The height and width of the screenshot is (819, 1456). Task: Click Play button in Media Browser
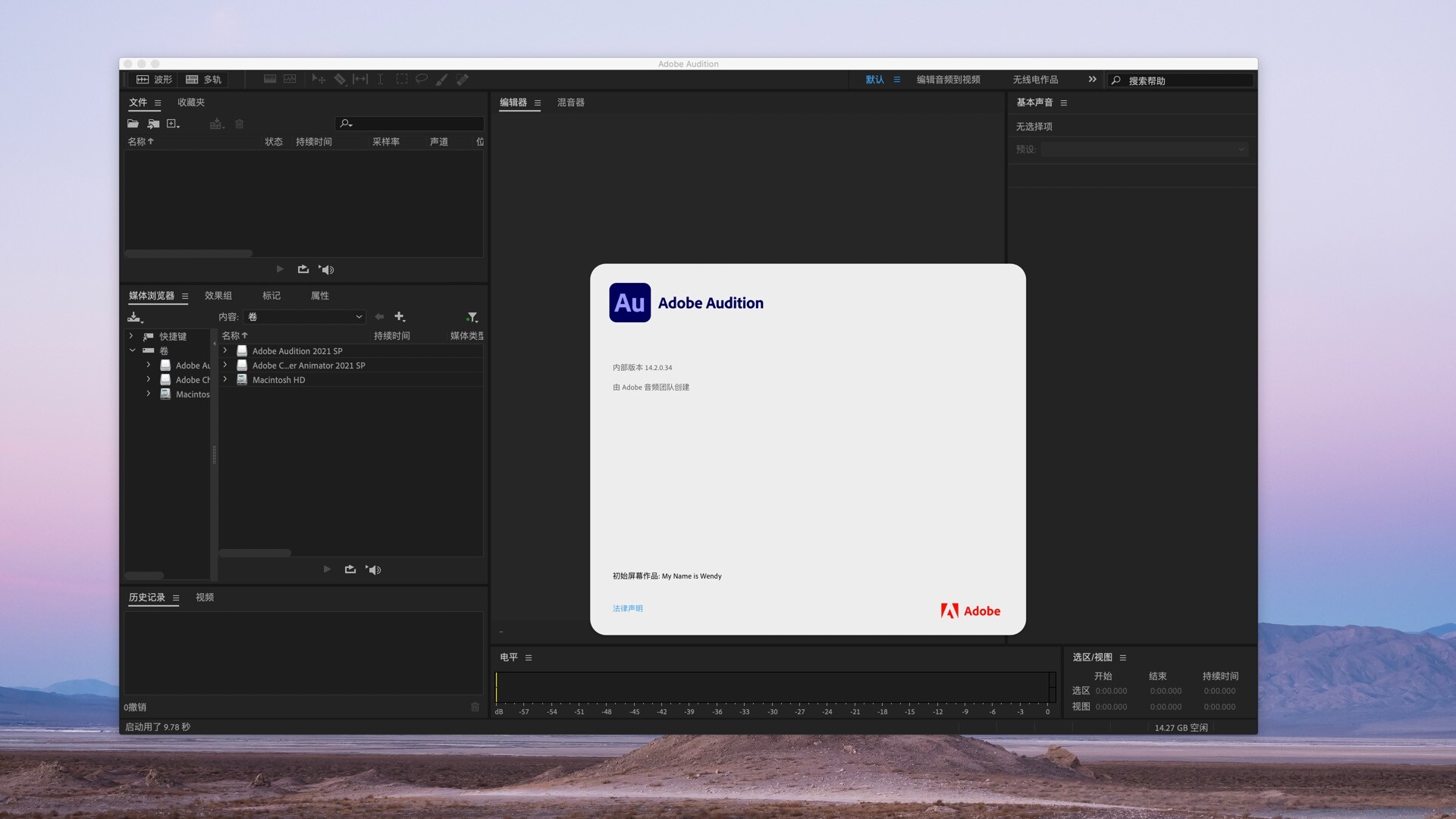coord(327,570)
